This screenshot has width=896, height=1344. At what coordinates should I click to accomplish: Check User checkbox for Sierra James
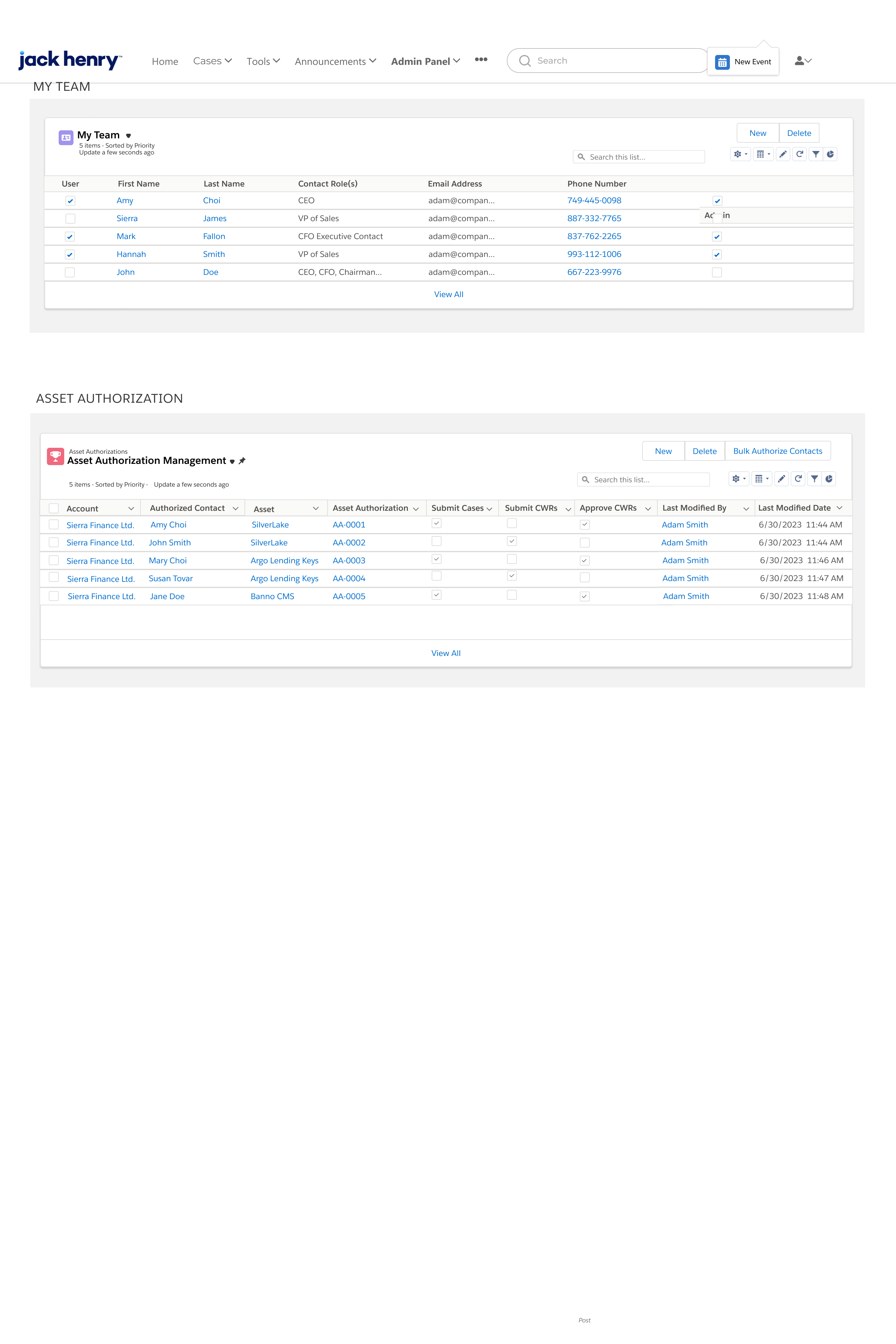(70, 218)
